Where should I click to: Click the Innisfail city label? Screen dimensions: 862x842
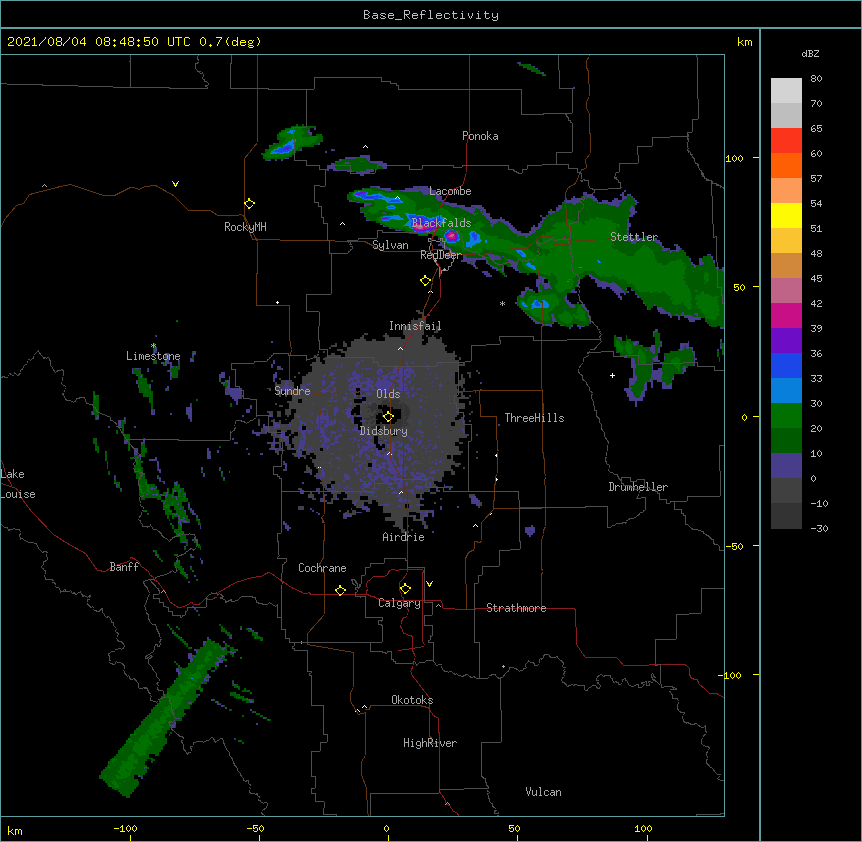415,326
